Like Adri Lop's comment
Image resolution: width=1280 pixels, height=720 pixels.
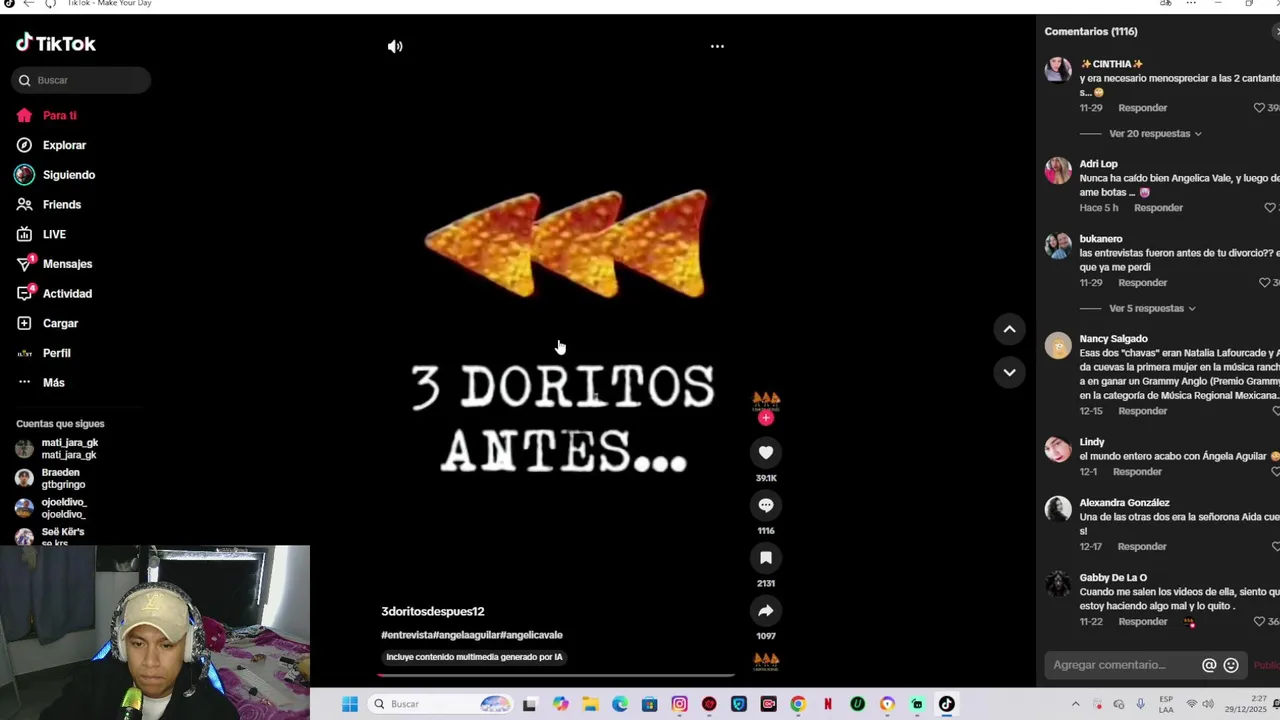[1270, 208]
